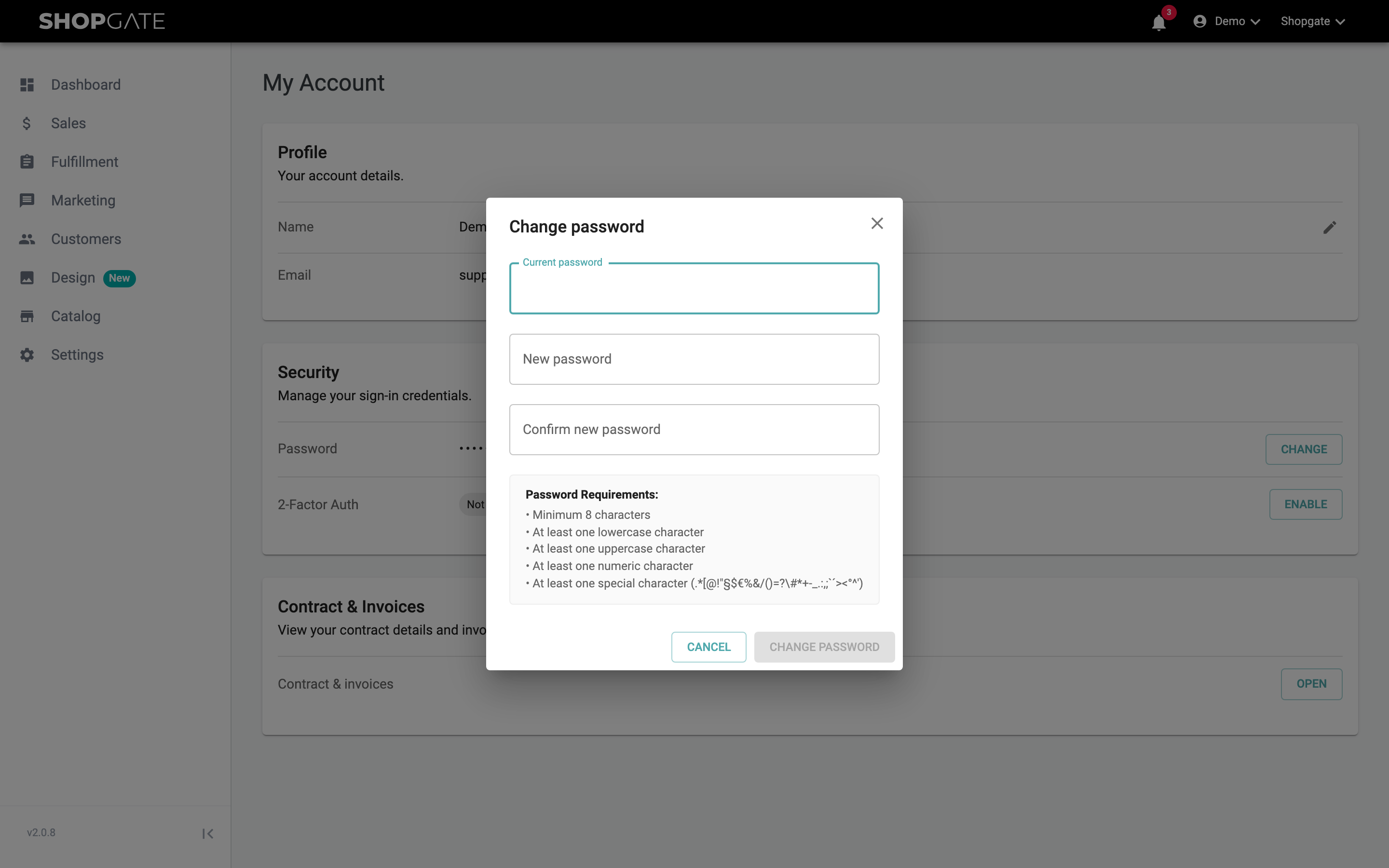This screenshot has height=868, width=1389.
Task: Click the Sales dollar sign icon
Action: click(27, 123)
